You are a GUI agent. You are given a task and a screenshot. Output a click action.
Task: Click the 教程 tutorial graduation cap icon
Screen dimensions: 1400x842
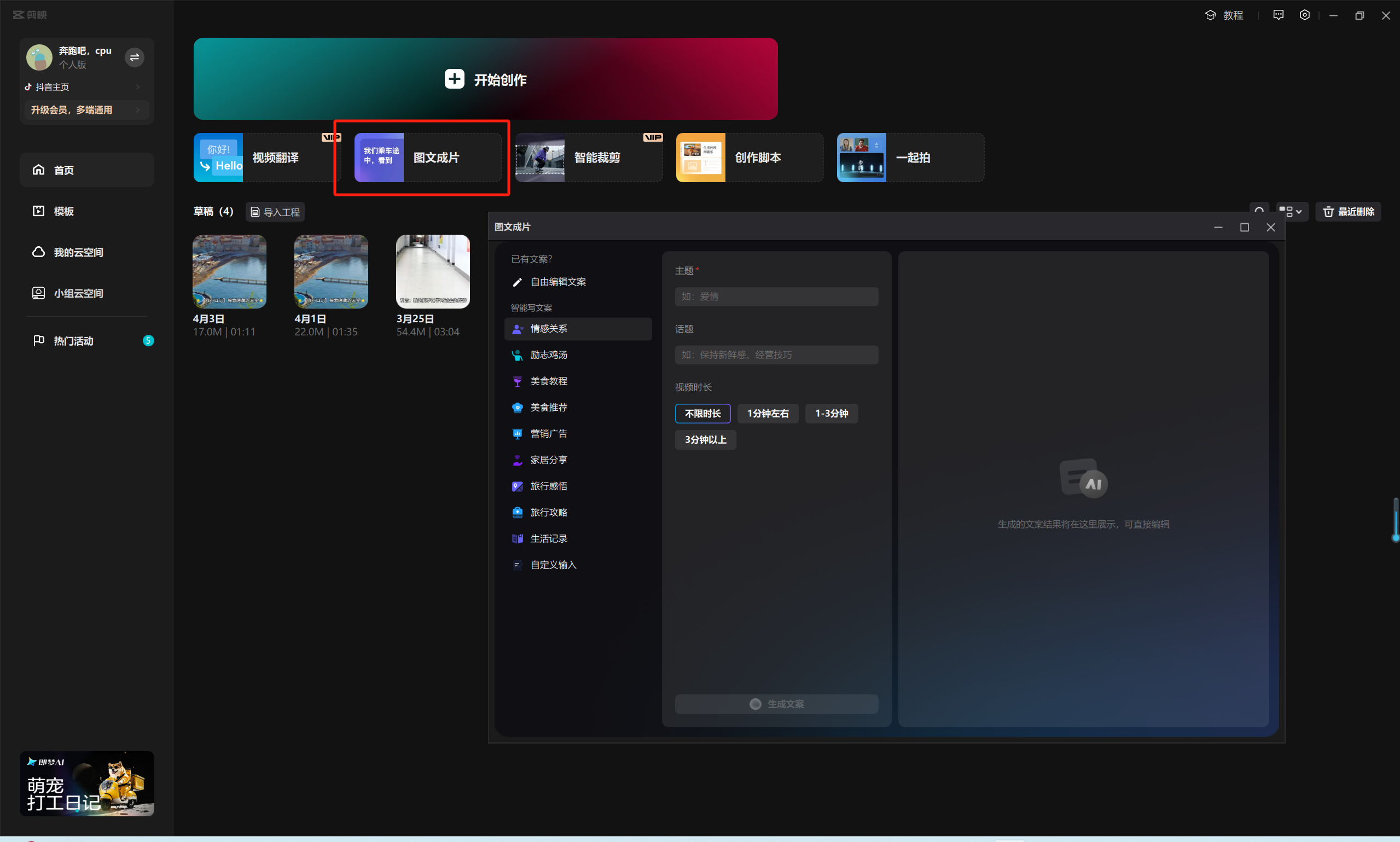tap(1210, 15)
